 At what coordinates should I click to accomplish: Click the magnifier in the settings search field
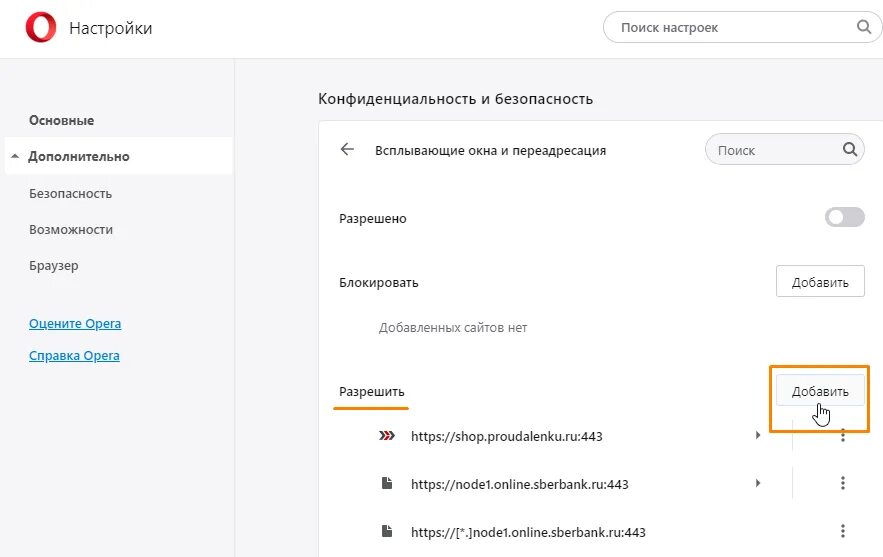864,28
